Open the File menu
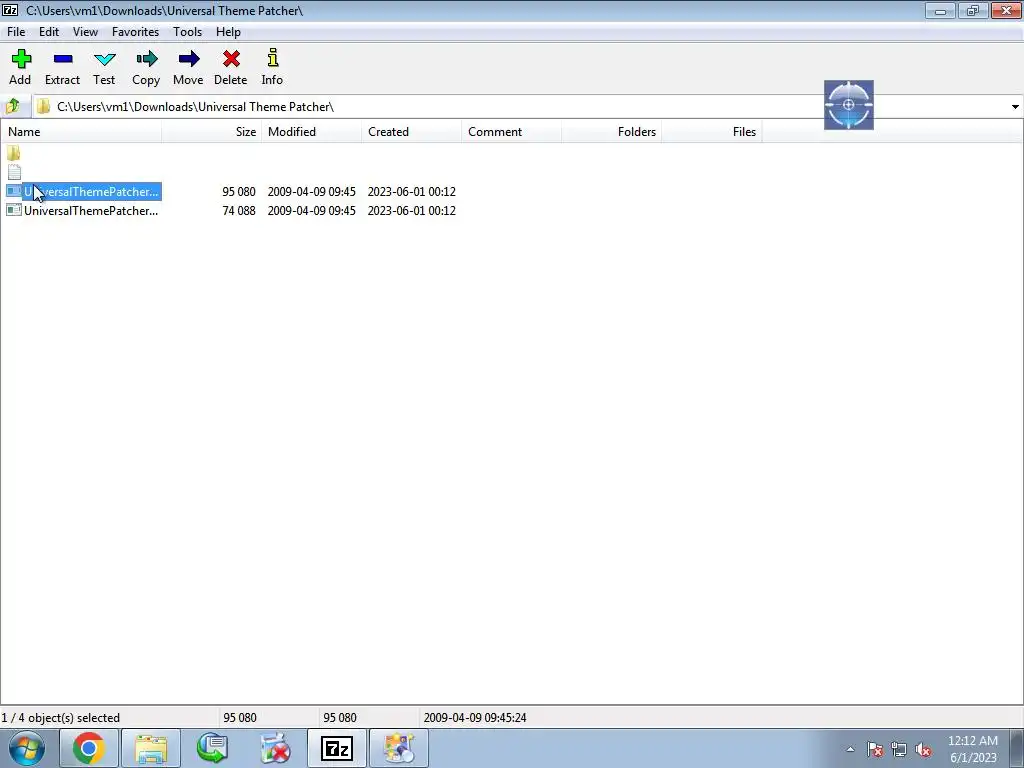The width and height of the screenshot is (1024, 768). [16, 32]
